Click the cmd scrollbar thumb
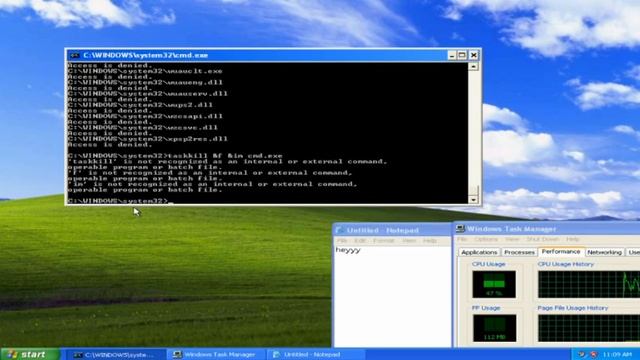Image resolution: width=640 pixels, height=360 pixels. [x=473, y=190]
